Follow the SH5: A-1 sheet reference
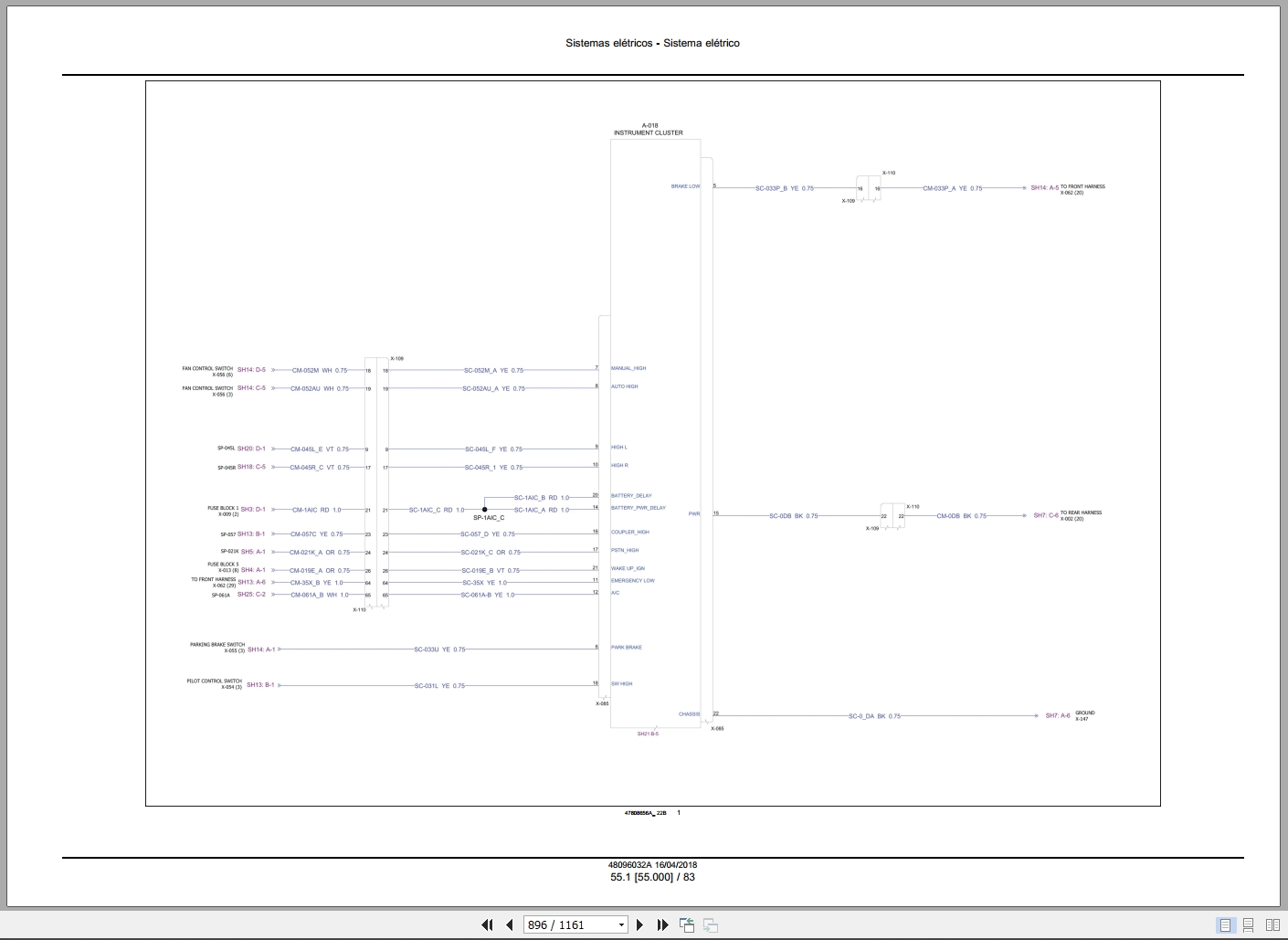 [x=253, y=552]
